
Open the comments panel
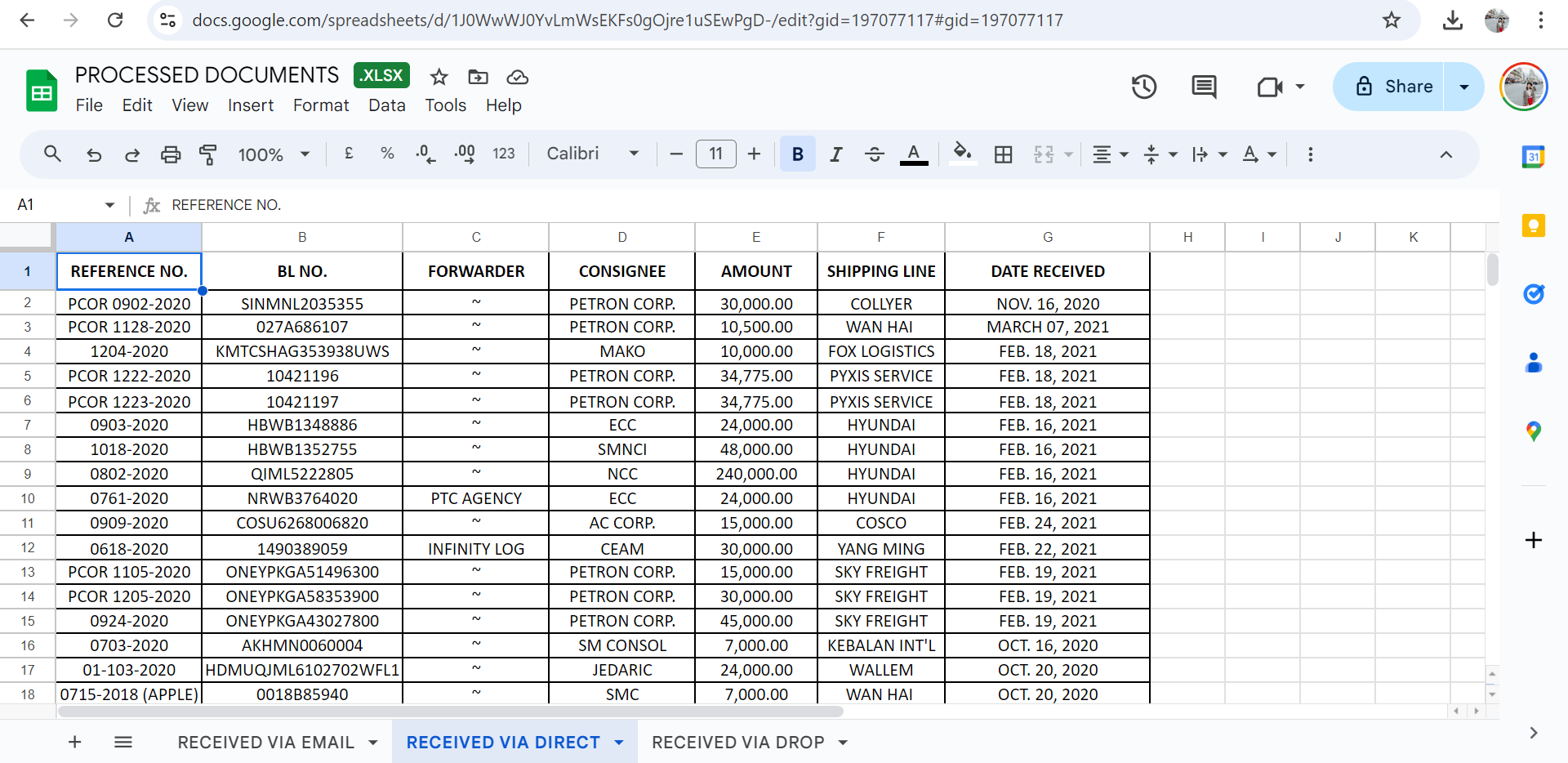[1204, 87]
